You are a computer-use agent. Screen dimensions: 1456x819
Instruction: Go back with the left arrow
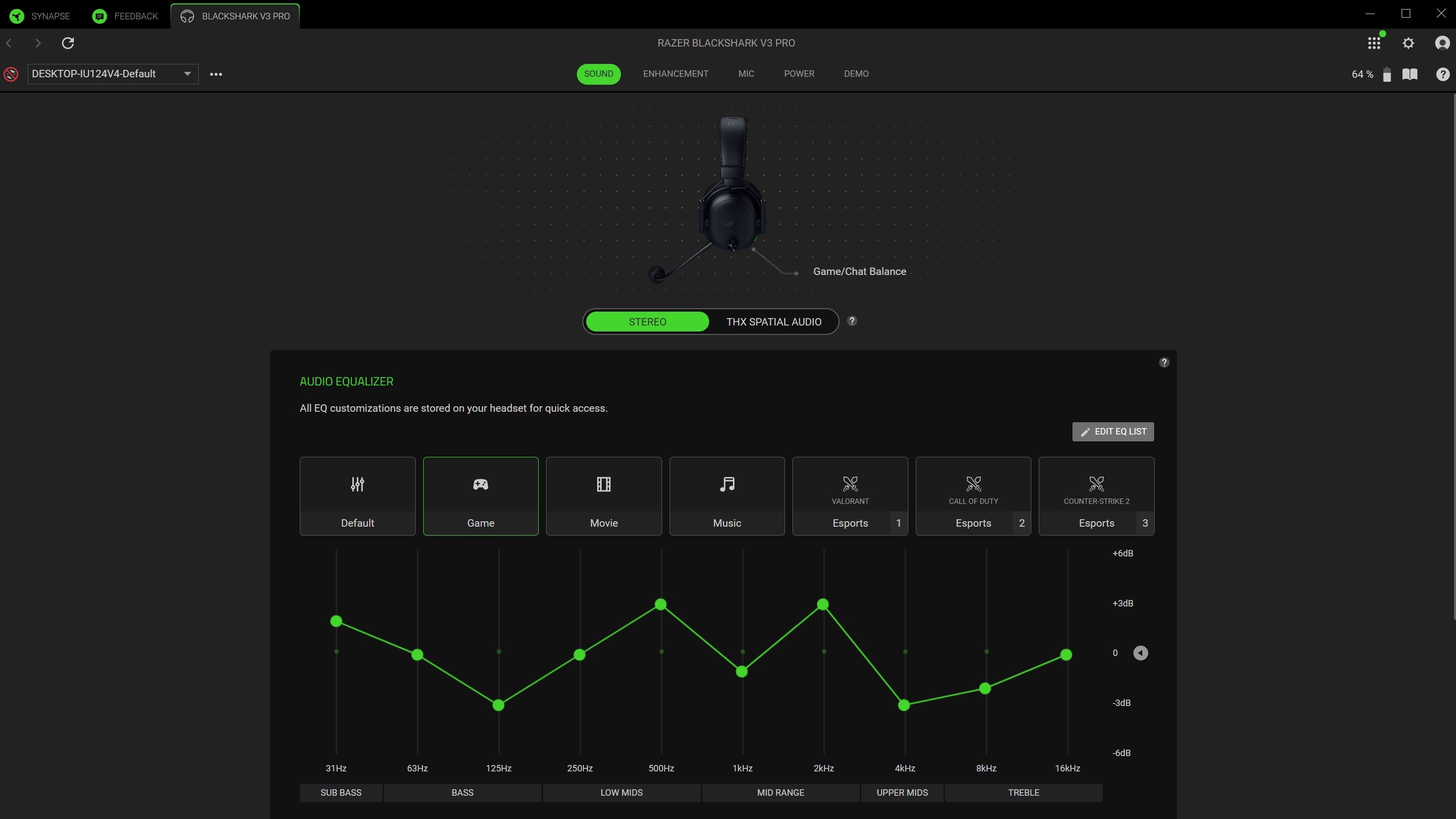click(9, 43)
